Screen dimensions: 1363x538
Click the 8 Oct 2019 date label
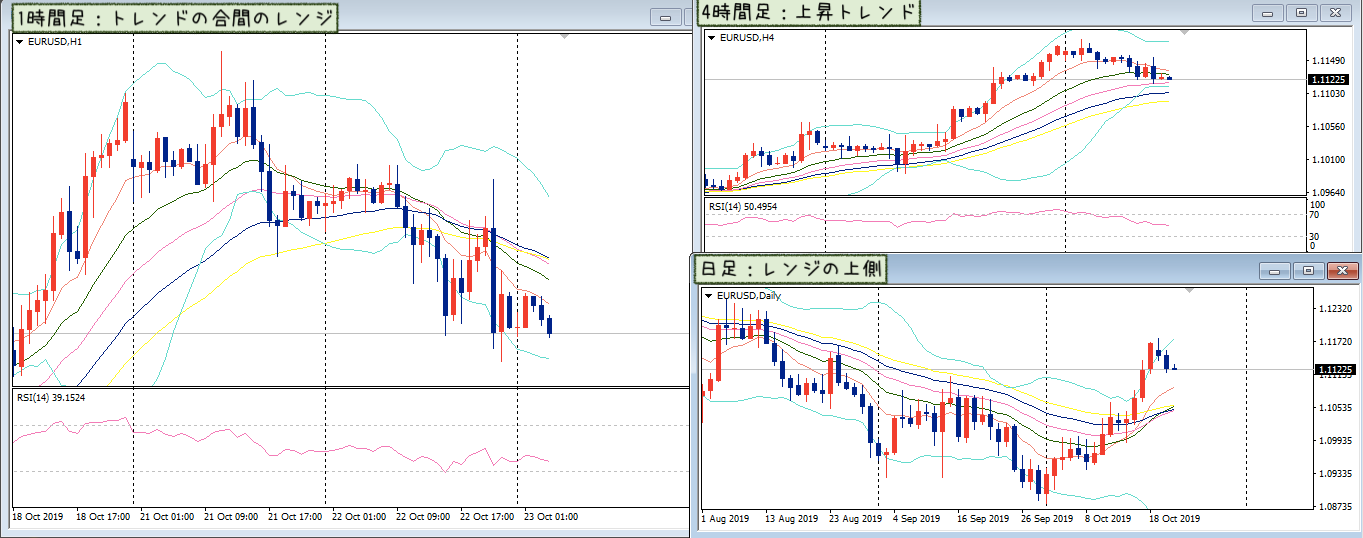click(x=1108, y=519)
